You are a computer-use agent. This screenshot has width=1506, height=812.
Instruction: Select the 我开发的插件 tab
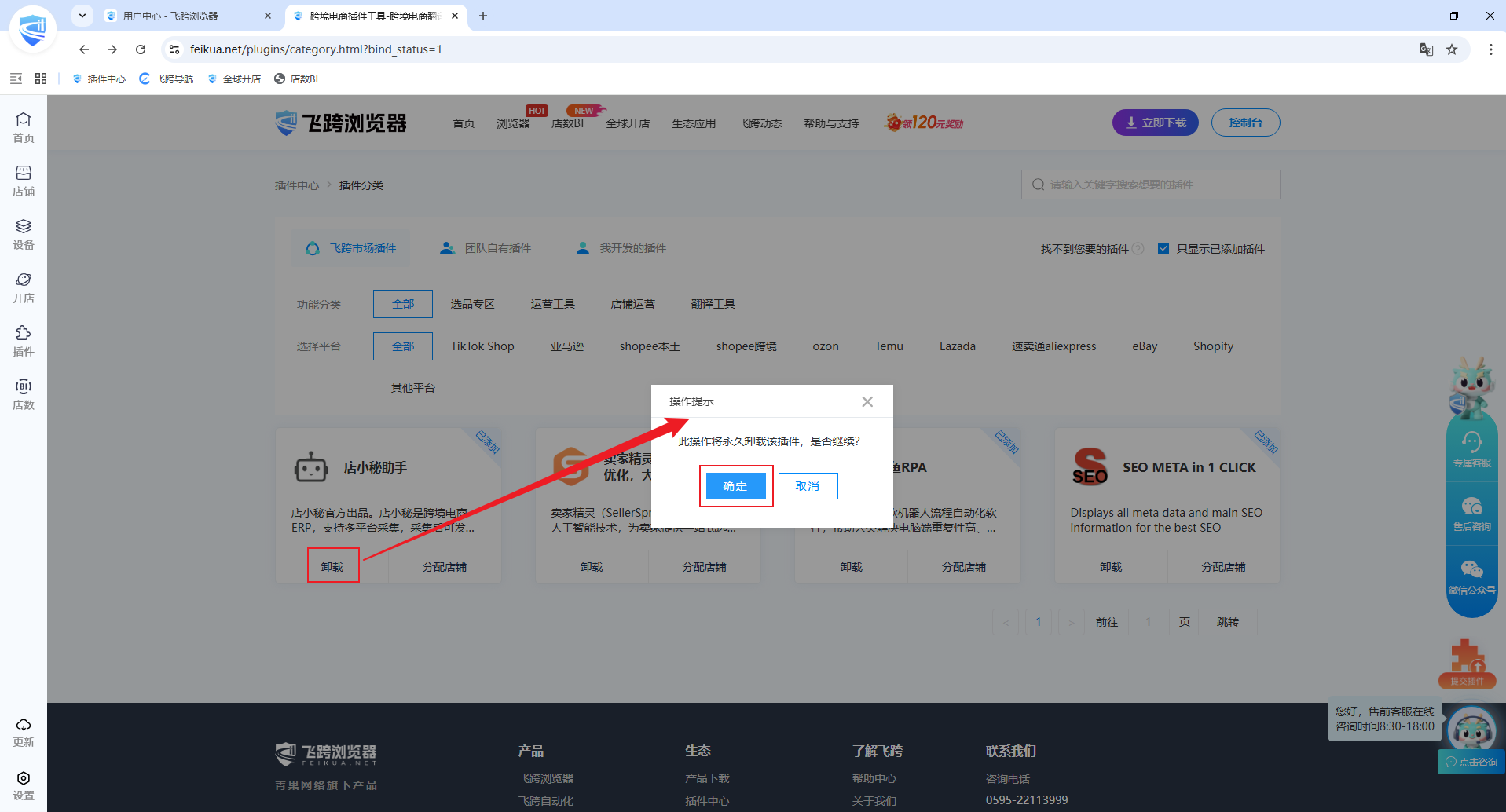pos(621,248)
